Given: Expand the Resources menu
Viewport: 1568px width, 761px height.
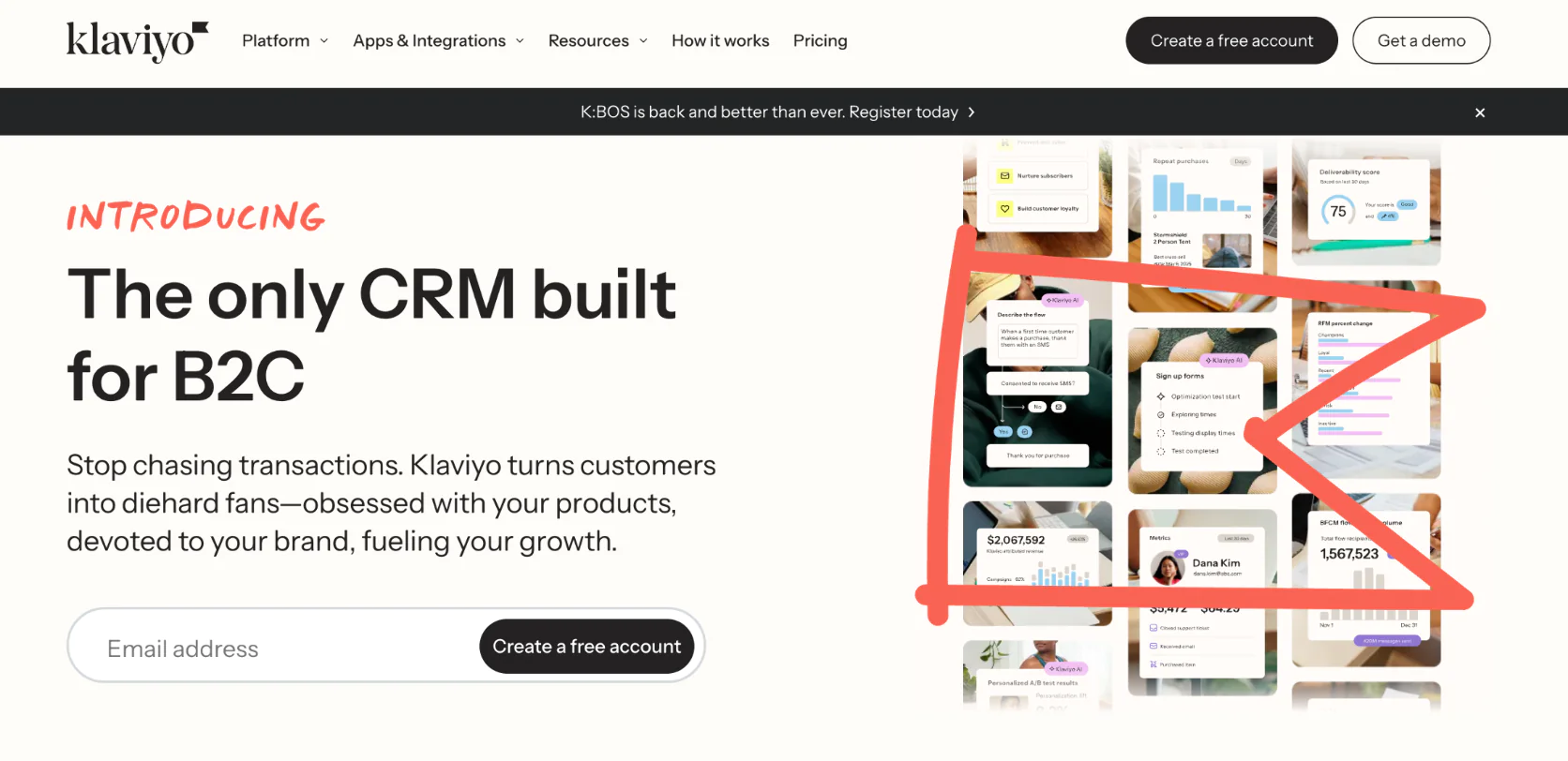Looking at the screenshot, I should (x=597, y=41).
